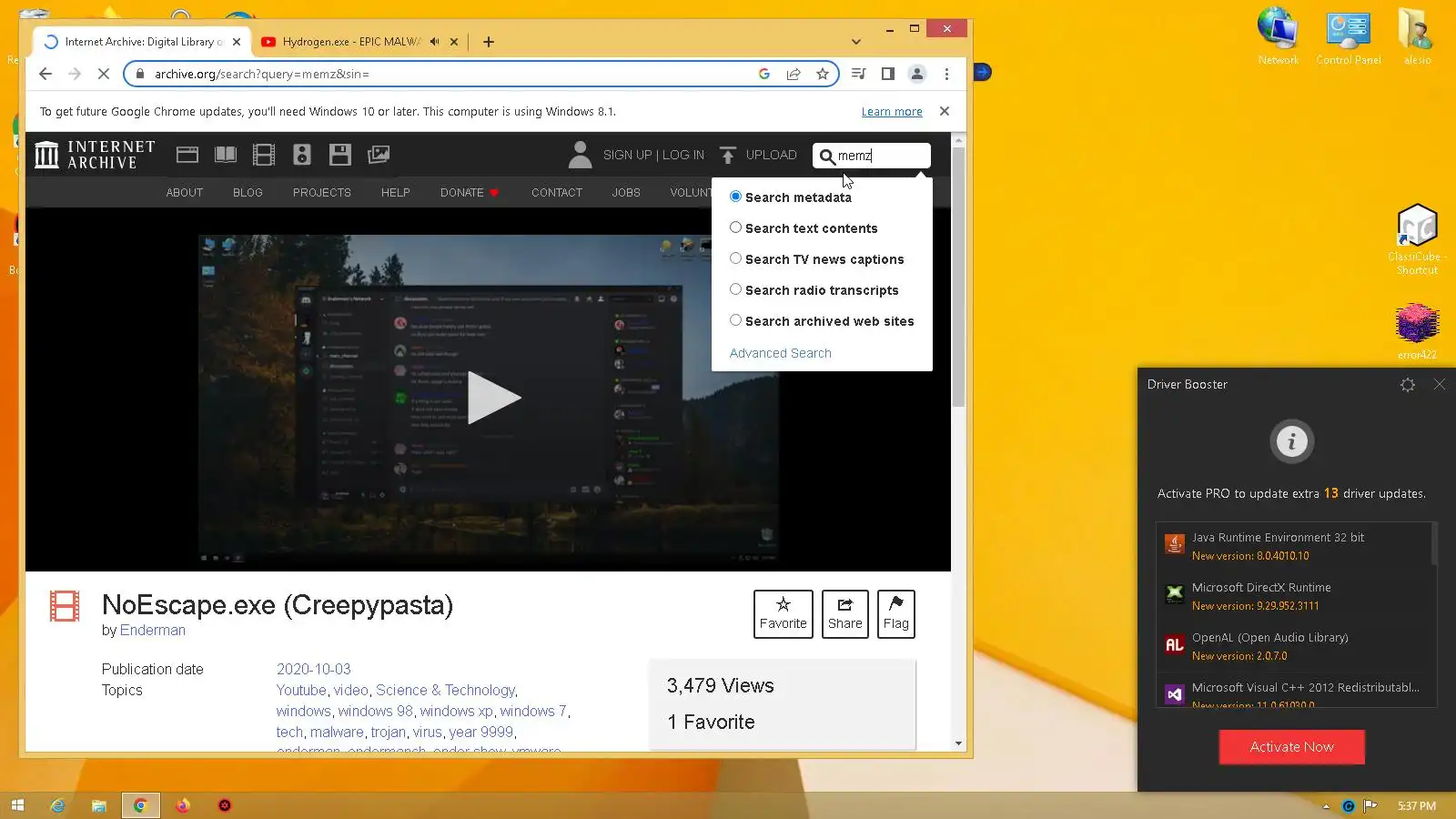Switch to the Internet Archive tab
Screen dimensions: 1456x819
tap(143, 42)
